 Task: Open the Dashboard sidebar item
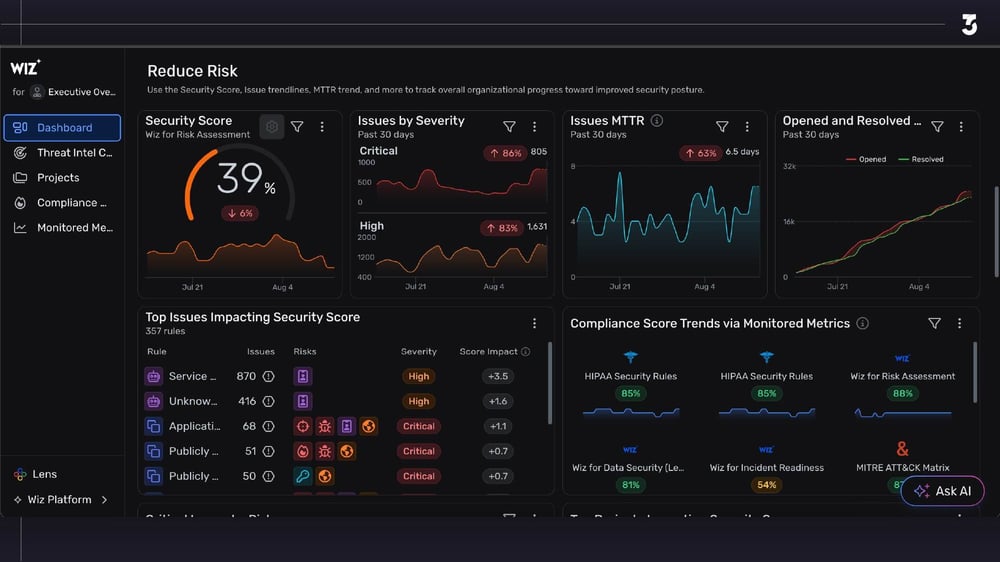(62, 128)
